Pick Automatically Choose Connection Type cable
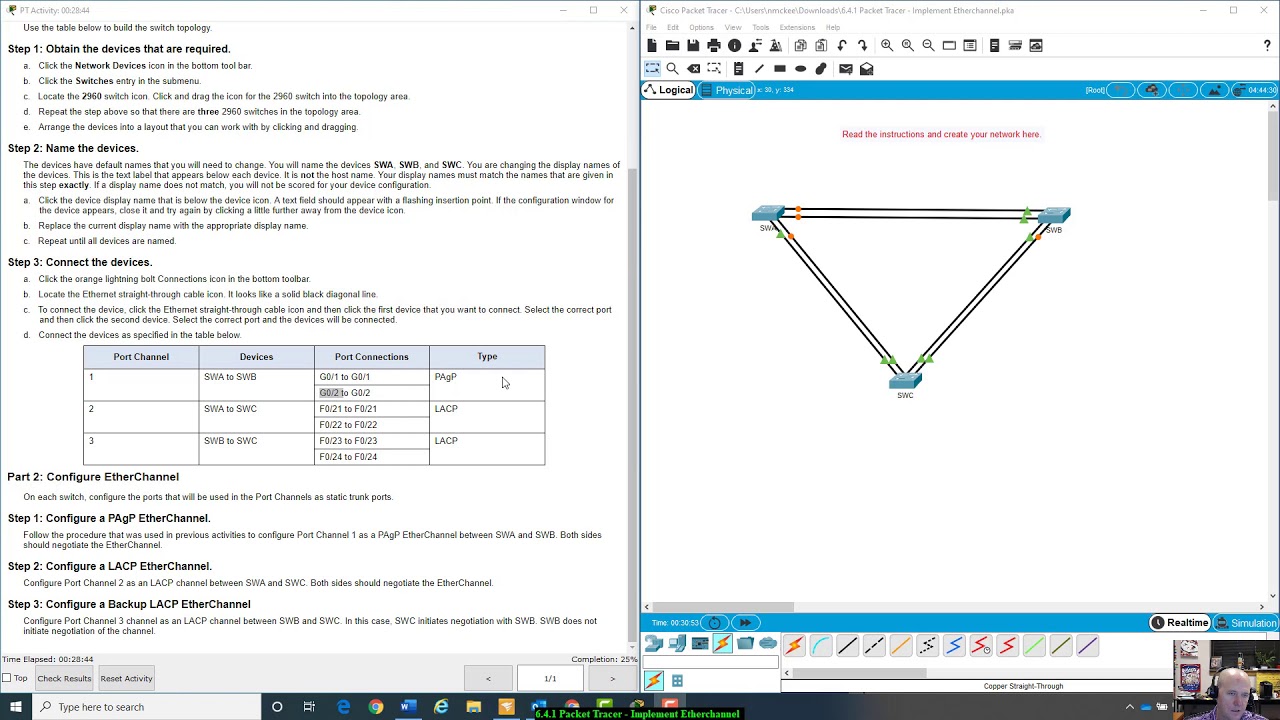The height and width of the screenshot is (720, 1280). tap(794, 646)
